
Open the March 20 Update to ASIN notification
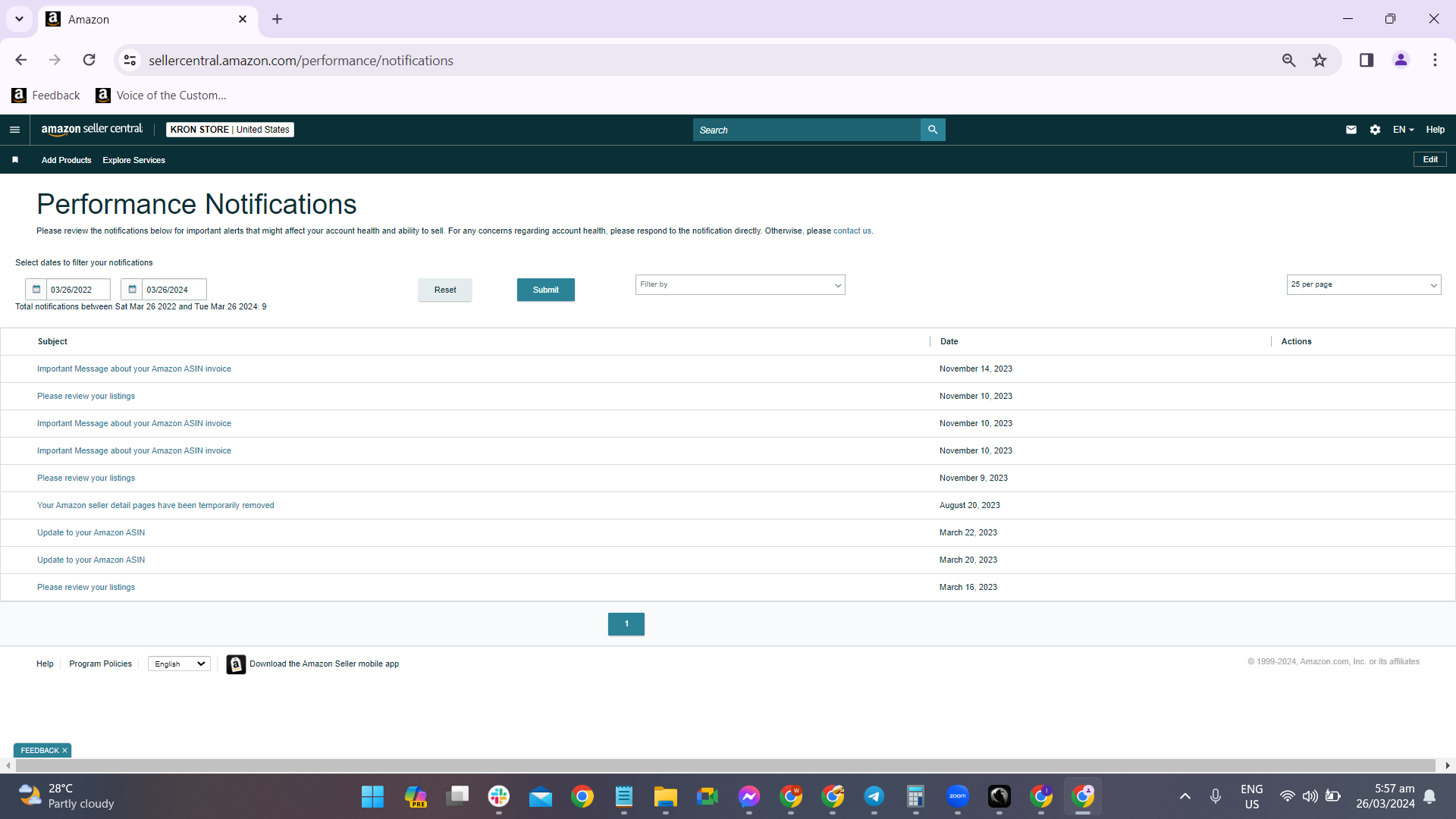pos(91,560)
